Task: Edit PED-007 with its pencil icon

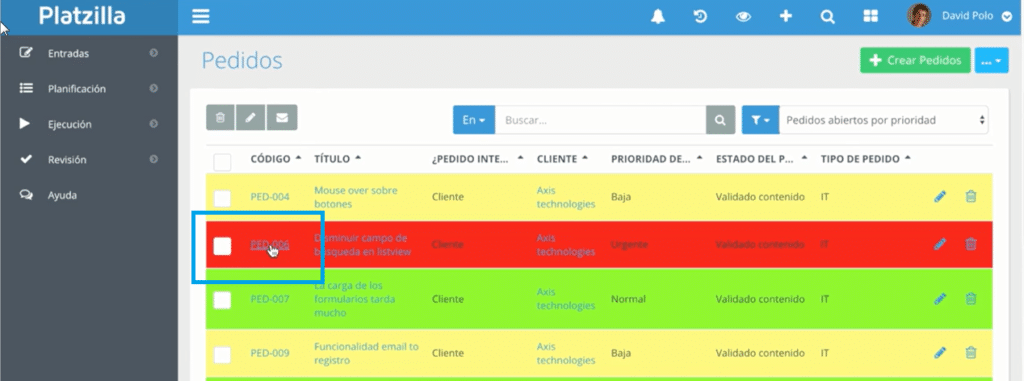Action: pos(940,299)
